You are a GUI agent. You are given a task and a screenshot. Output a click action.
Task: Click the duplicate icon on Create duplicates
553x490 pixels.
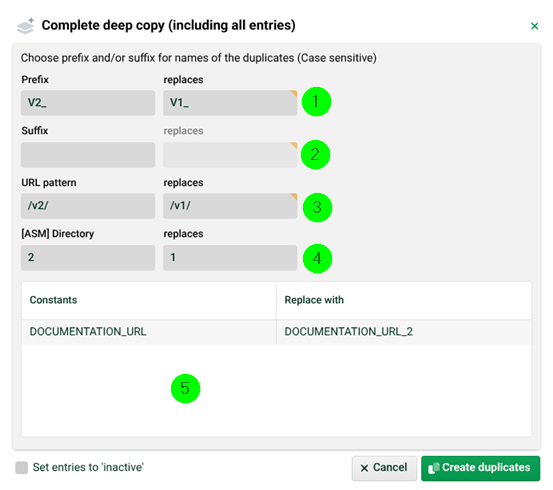point(433,468)
